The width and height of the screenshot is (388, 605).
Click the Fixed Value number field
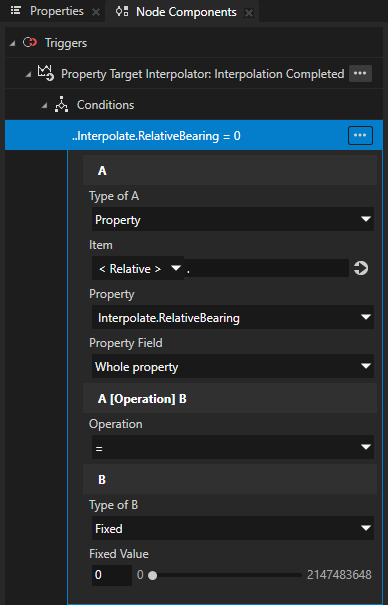[112, 575]
